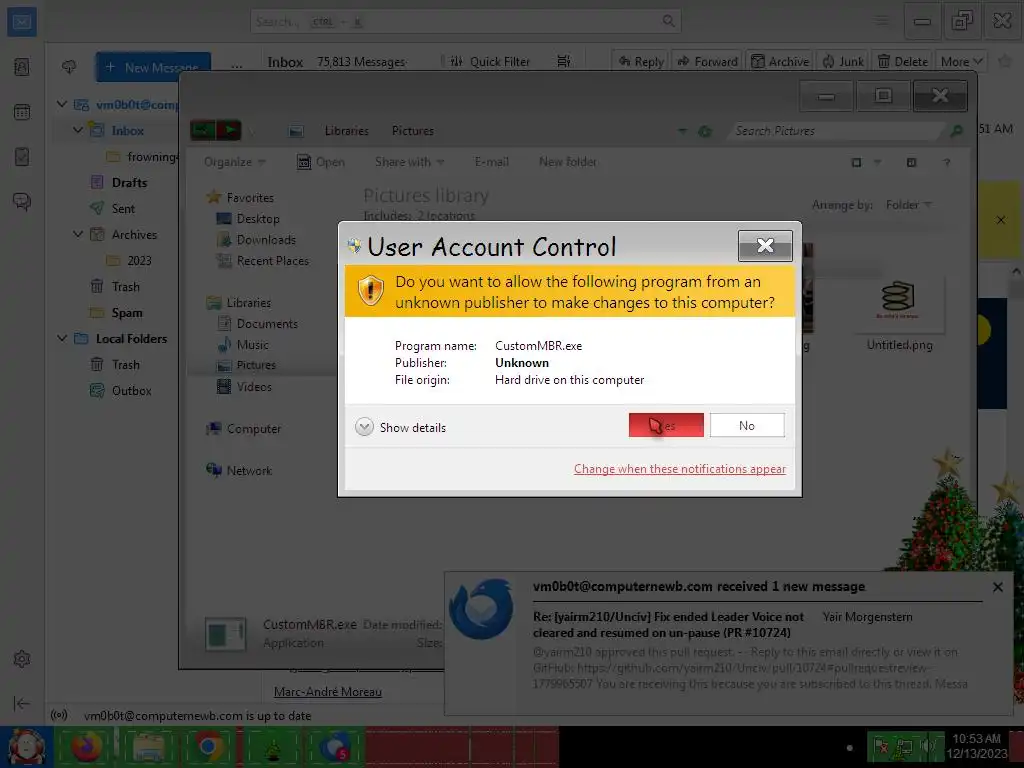
Task: Open Thunderbird address book icon
Action: (x=22, y=67)
